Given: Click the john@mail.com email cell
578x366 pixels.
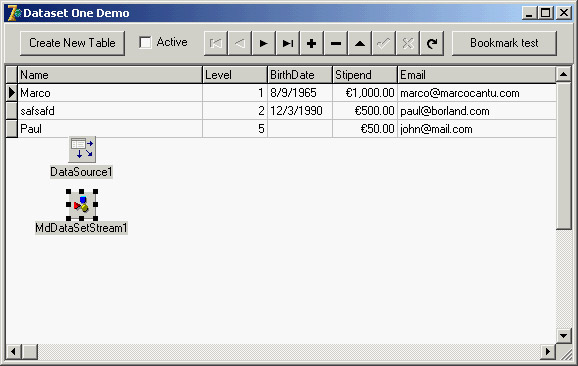Looking at the screenshot, I should [x=477, y=129].
